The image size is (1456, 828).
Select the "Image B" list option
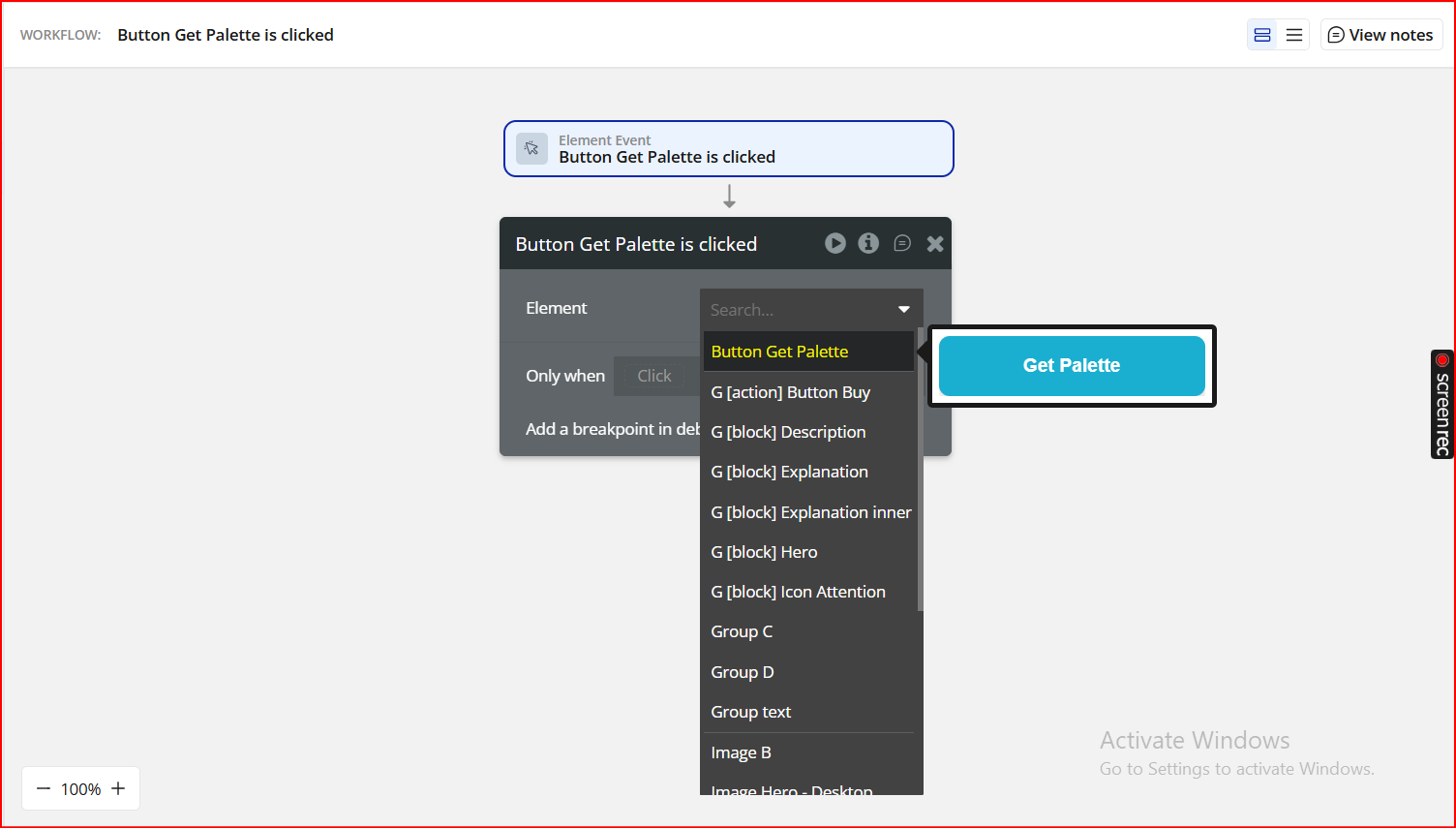741,752
